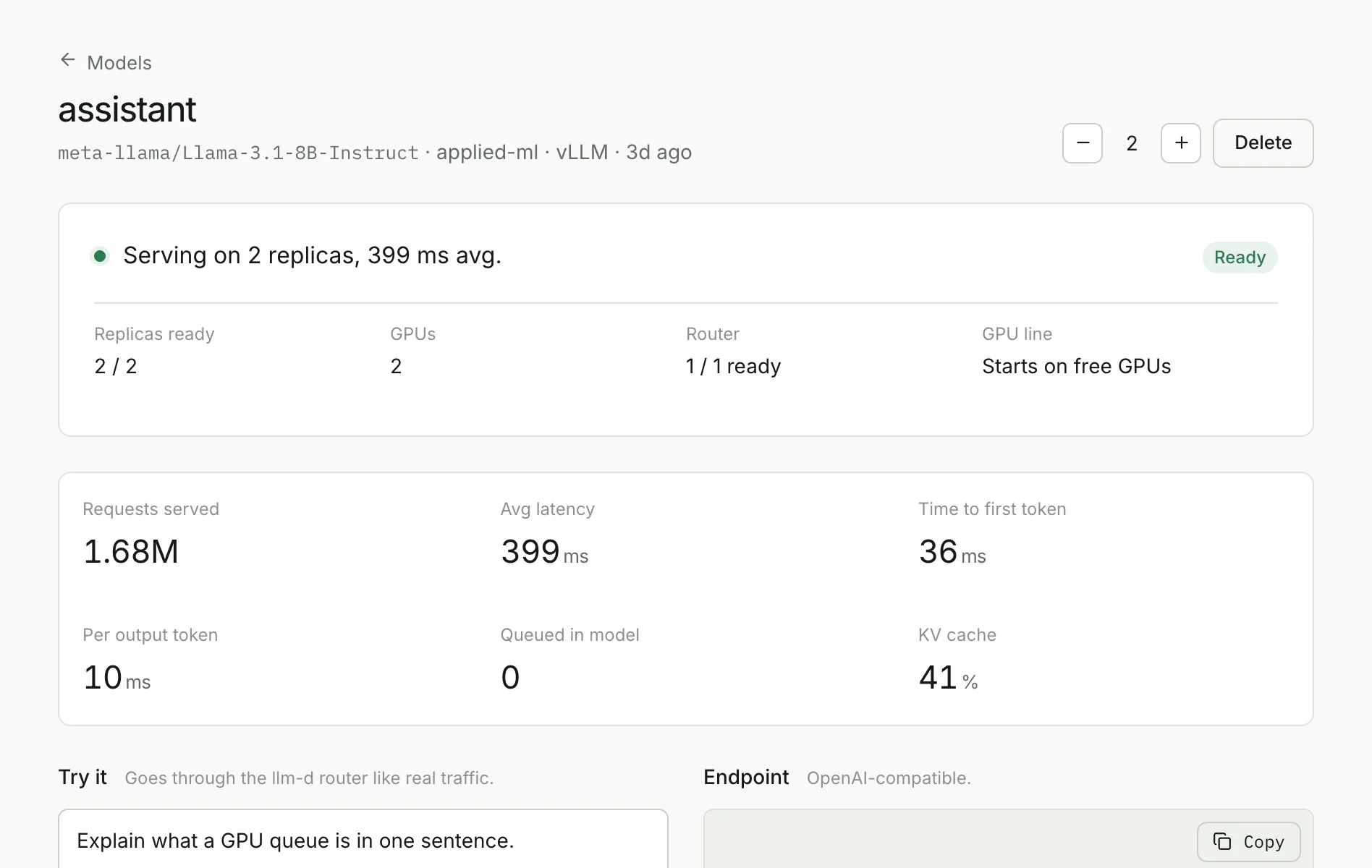Click the Time to first token value 36 ms

952,552
